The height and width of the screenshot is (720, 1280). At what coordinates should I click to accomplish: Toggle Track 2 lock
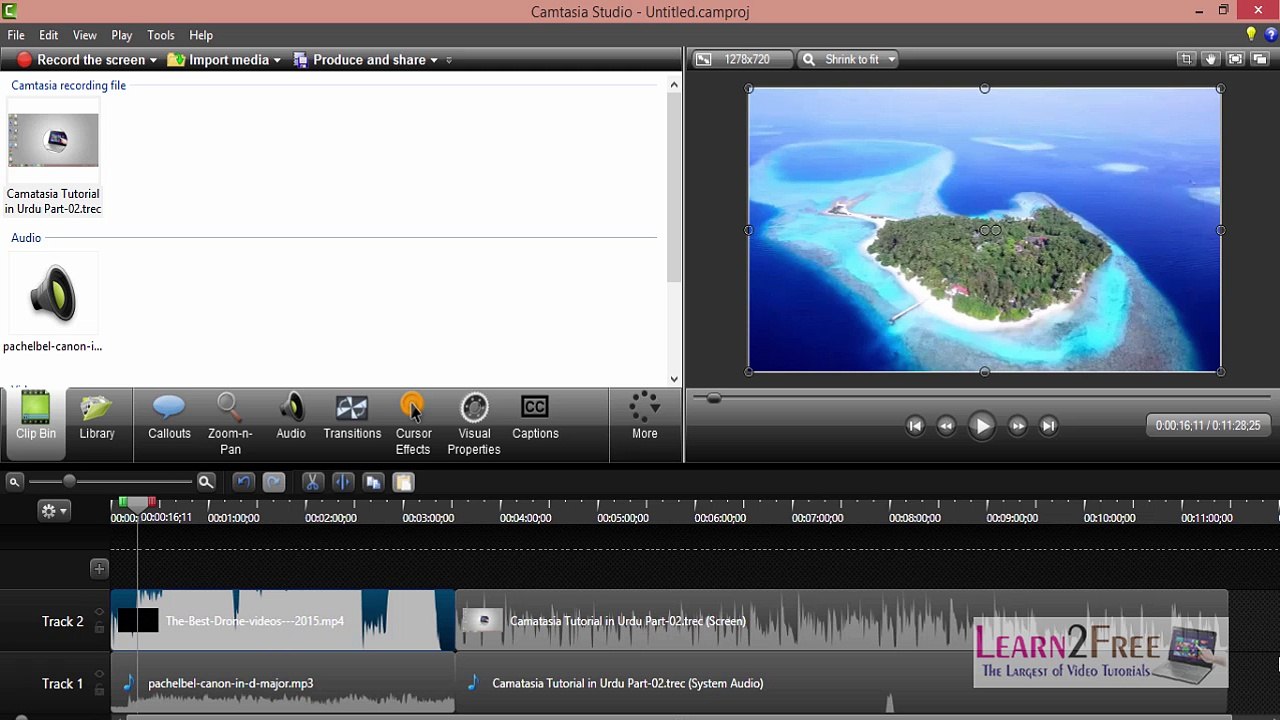click(x=99, y=628)
